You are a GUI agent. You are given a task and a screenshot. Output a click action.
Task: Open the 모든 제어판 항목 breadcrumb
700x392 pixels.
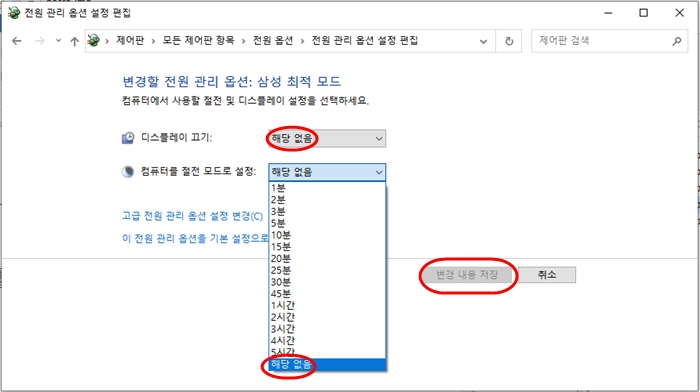pyautogui.click(x=198, y=41)
